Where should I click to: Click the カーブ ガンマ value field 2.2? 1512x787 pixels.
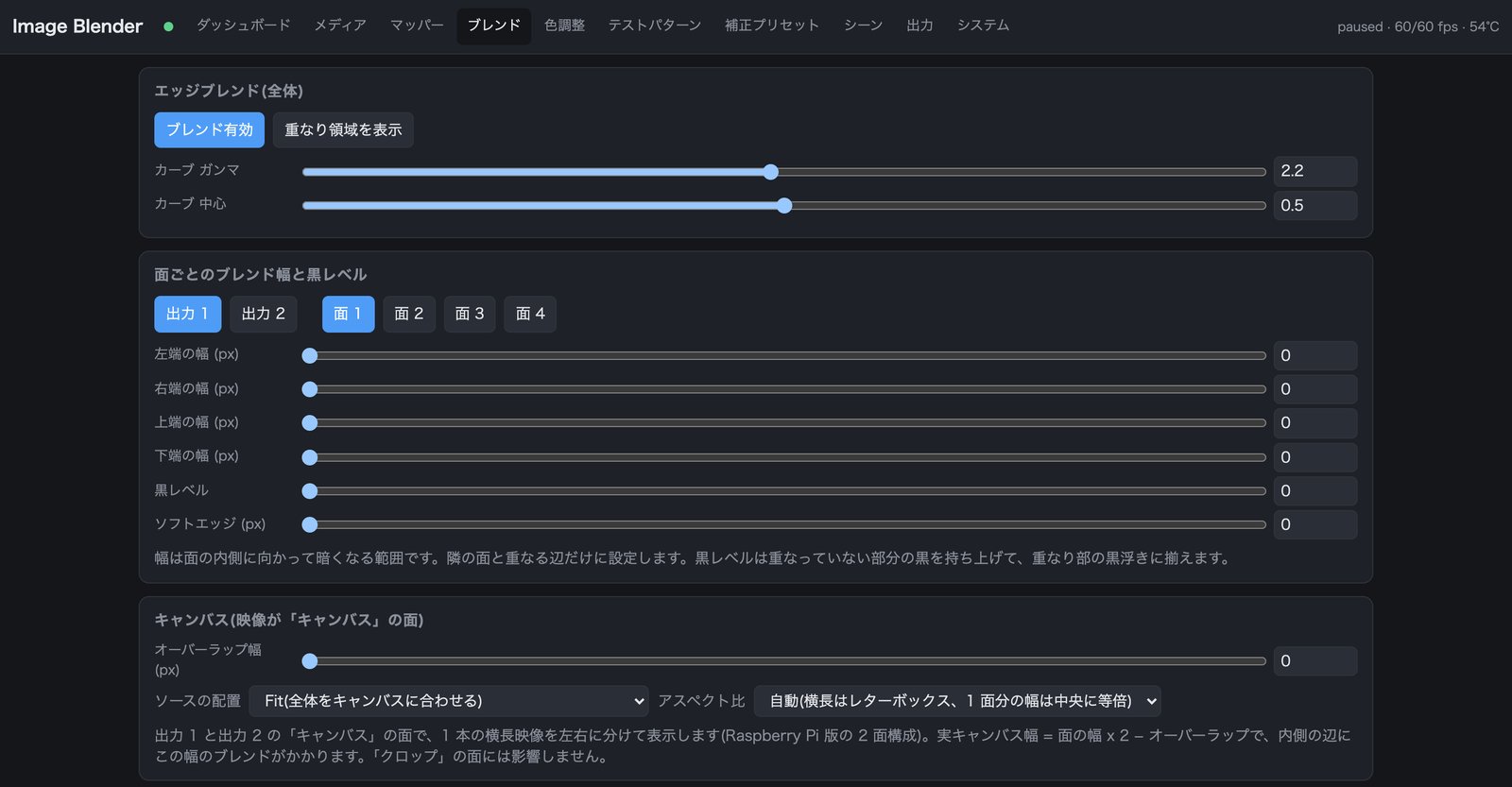click(x=1314, y=171)
